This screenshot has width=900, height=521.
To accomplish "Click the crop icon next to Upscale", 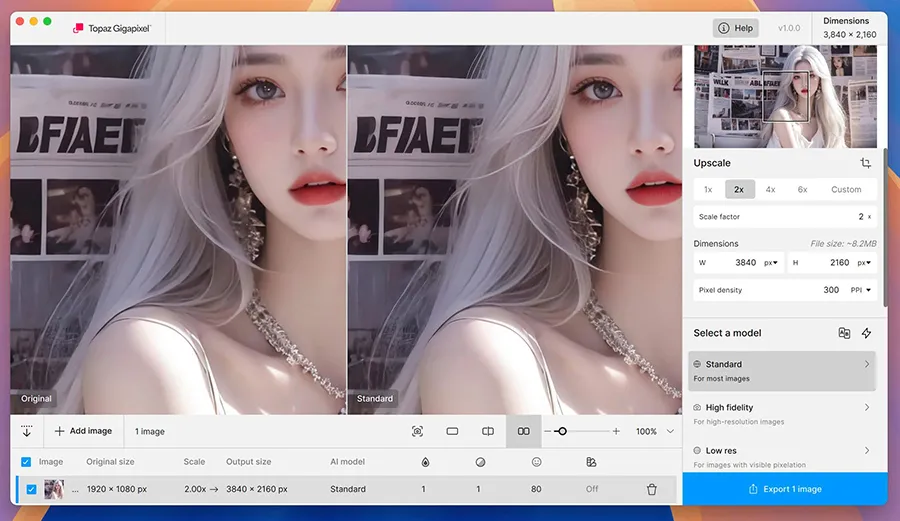I will click(x=865, y=163).
